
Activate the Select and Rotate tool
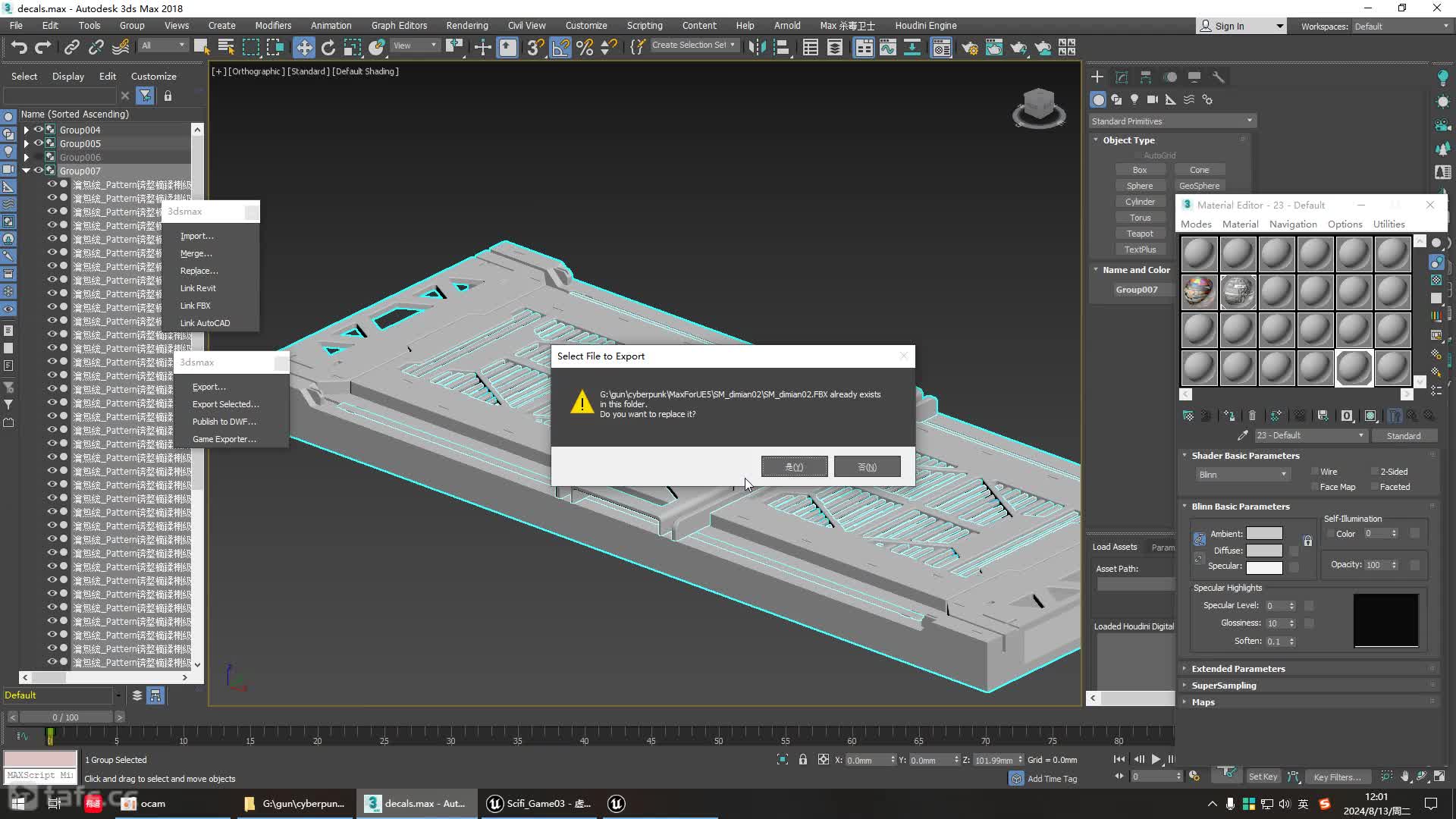(328, 48)
